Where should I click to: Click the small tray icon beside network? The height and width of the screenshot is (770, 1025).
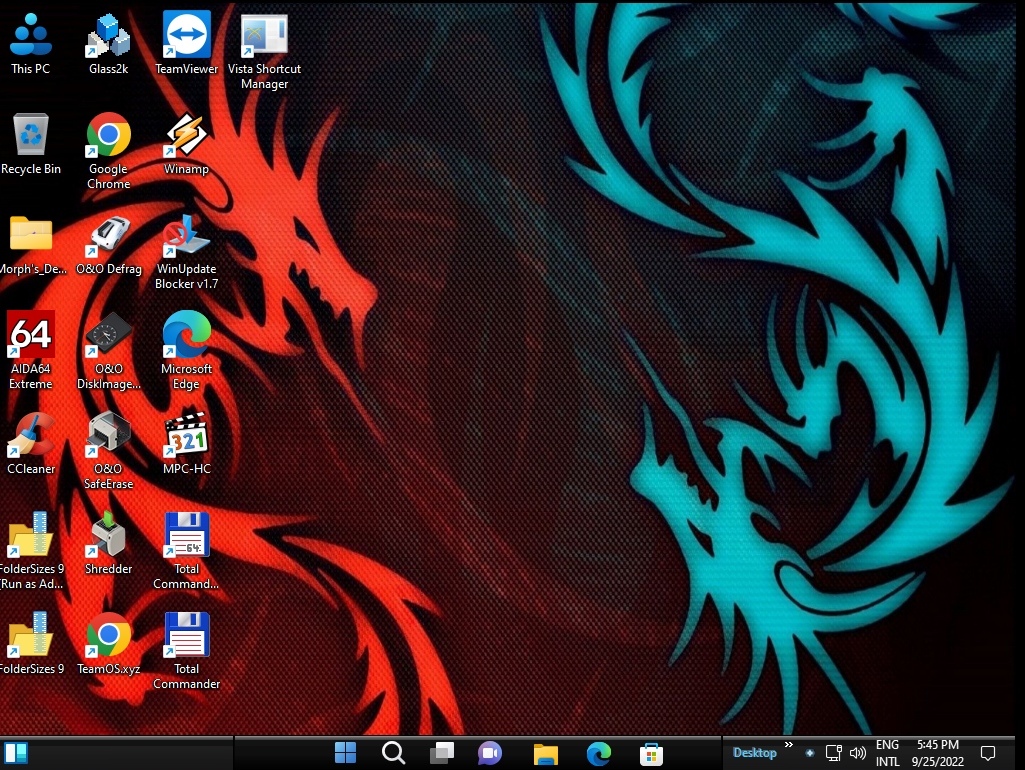(809, 753)
